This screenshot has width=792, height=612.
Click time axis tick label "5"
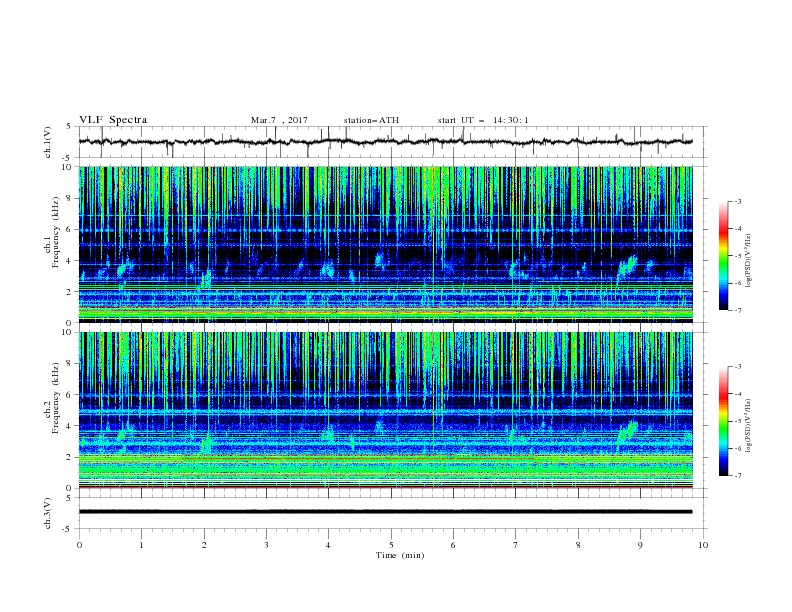coord(391,545)
